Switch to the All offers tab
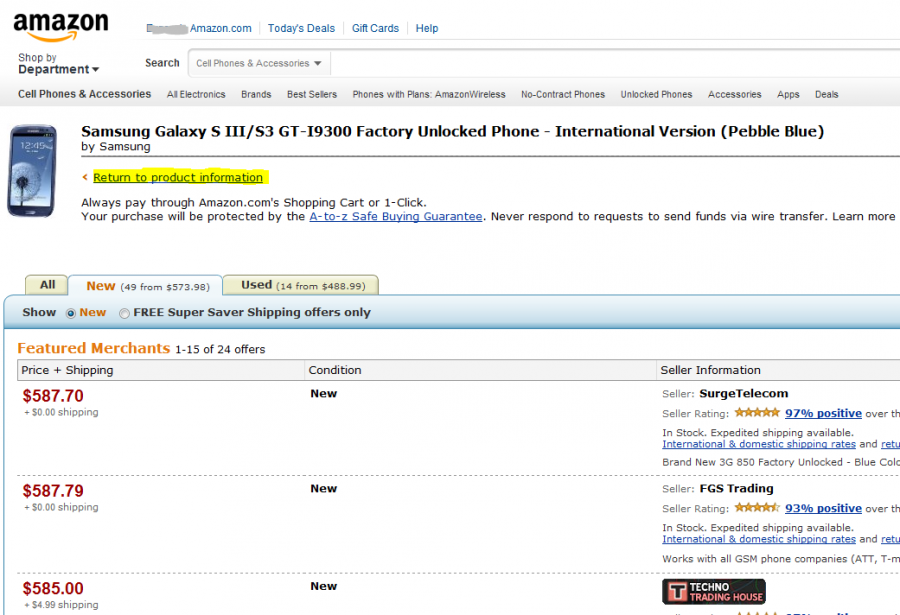This screenshot has width=900, height=615. tap(47, 285)
